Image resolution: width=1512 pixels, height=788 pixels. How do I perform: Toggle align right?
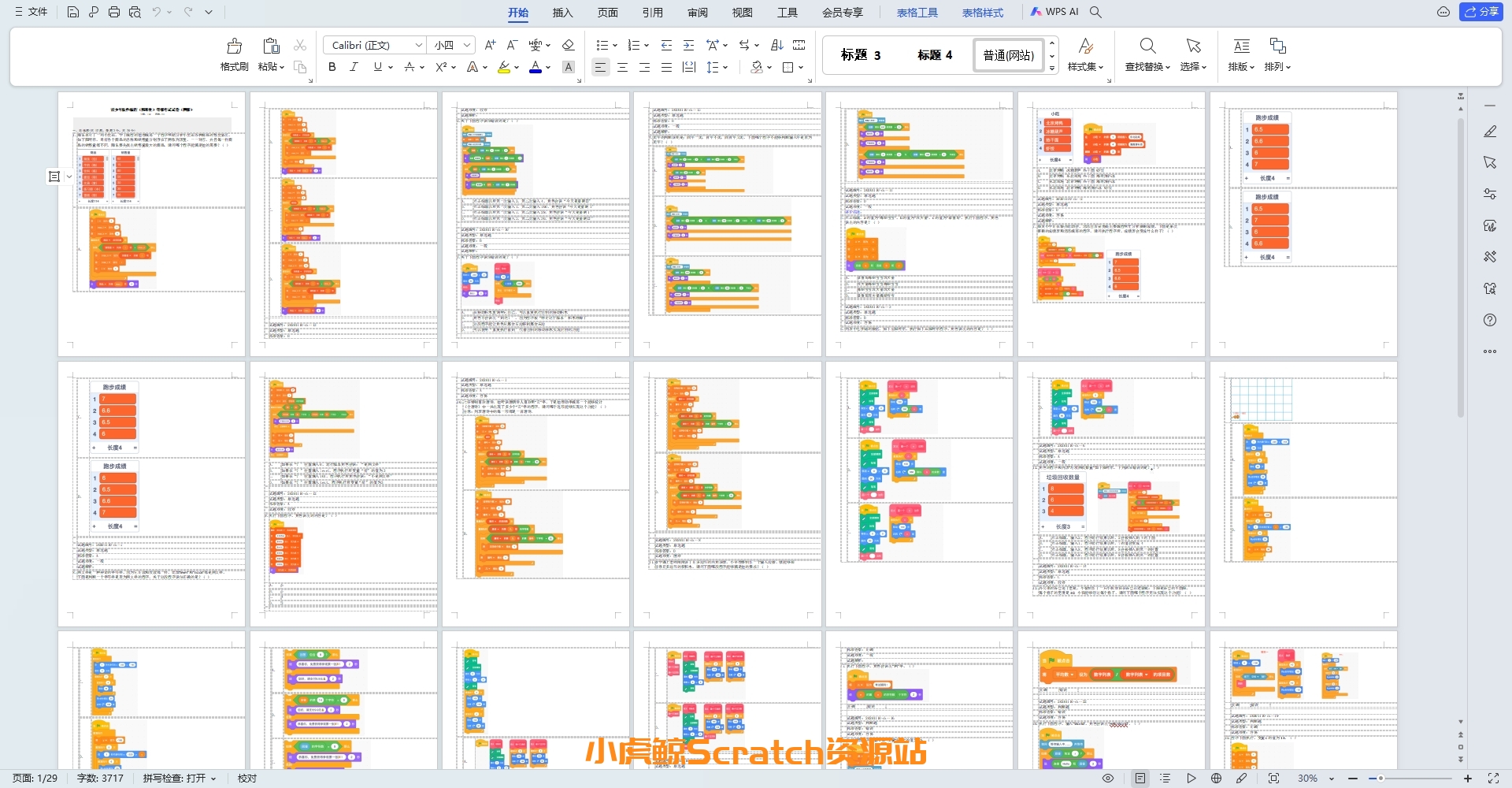[x=645, y=67]
